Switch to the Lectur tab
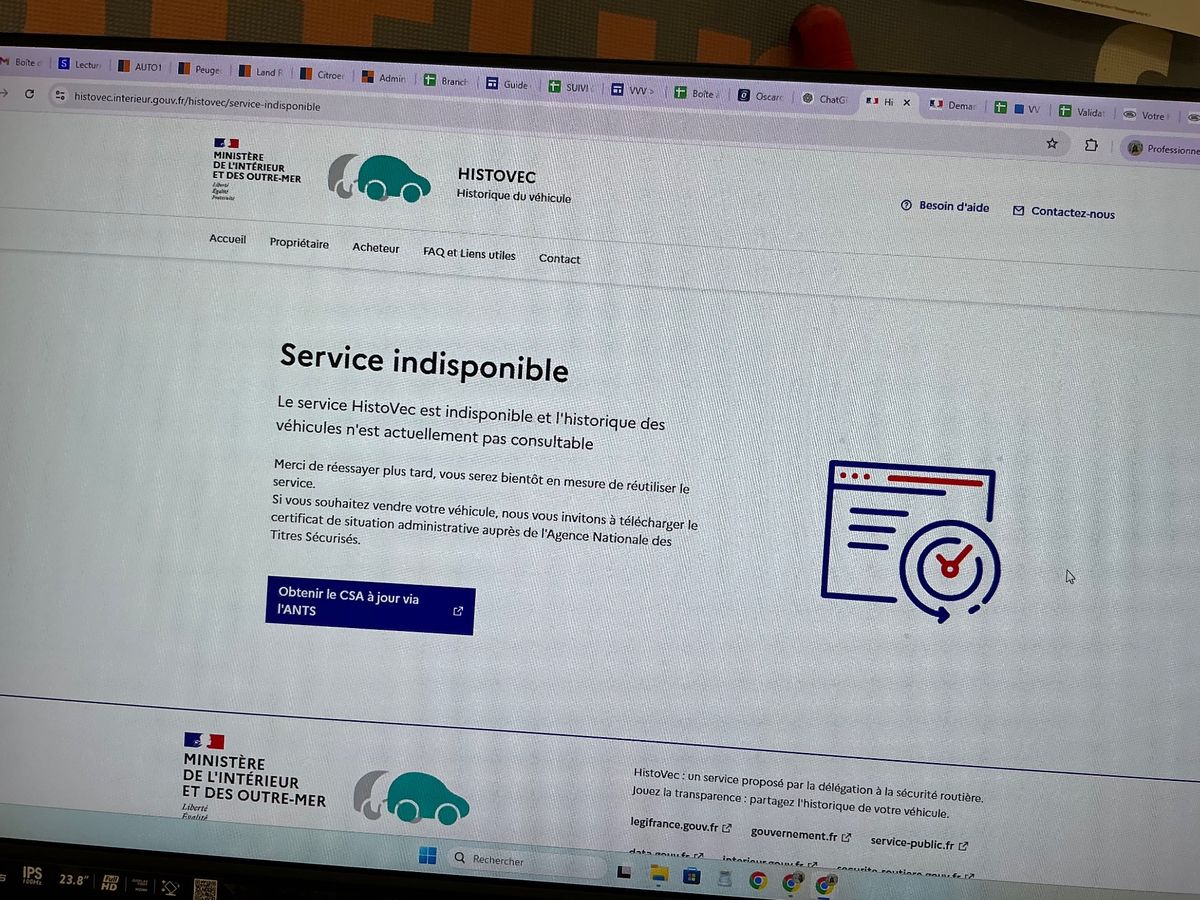 (80, 64)
